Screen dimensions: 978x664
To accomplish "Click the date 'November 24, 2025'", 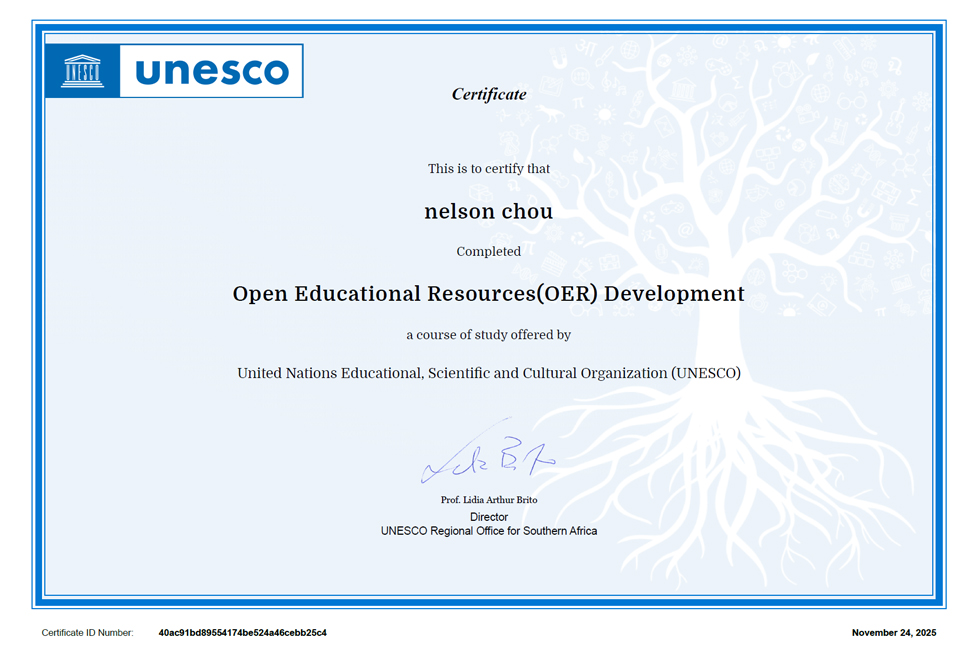I will [x=893, y=633].
